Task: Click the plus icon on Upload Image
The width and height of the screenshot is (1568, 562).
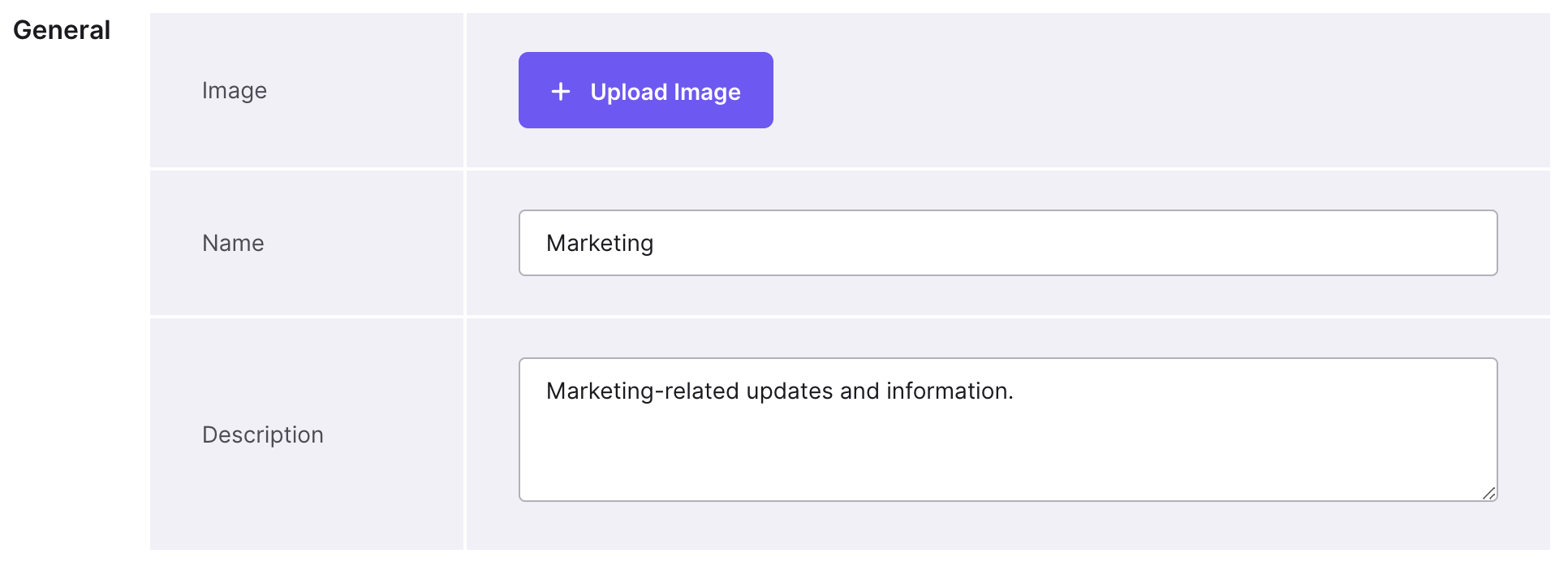Action: click(560, 92)
